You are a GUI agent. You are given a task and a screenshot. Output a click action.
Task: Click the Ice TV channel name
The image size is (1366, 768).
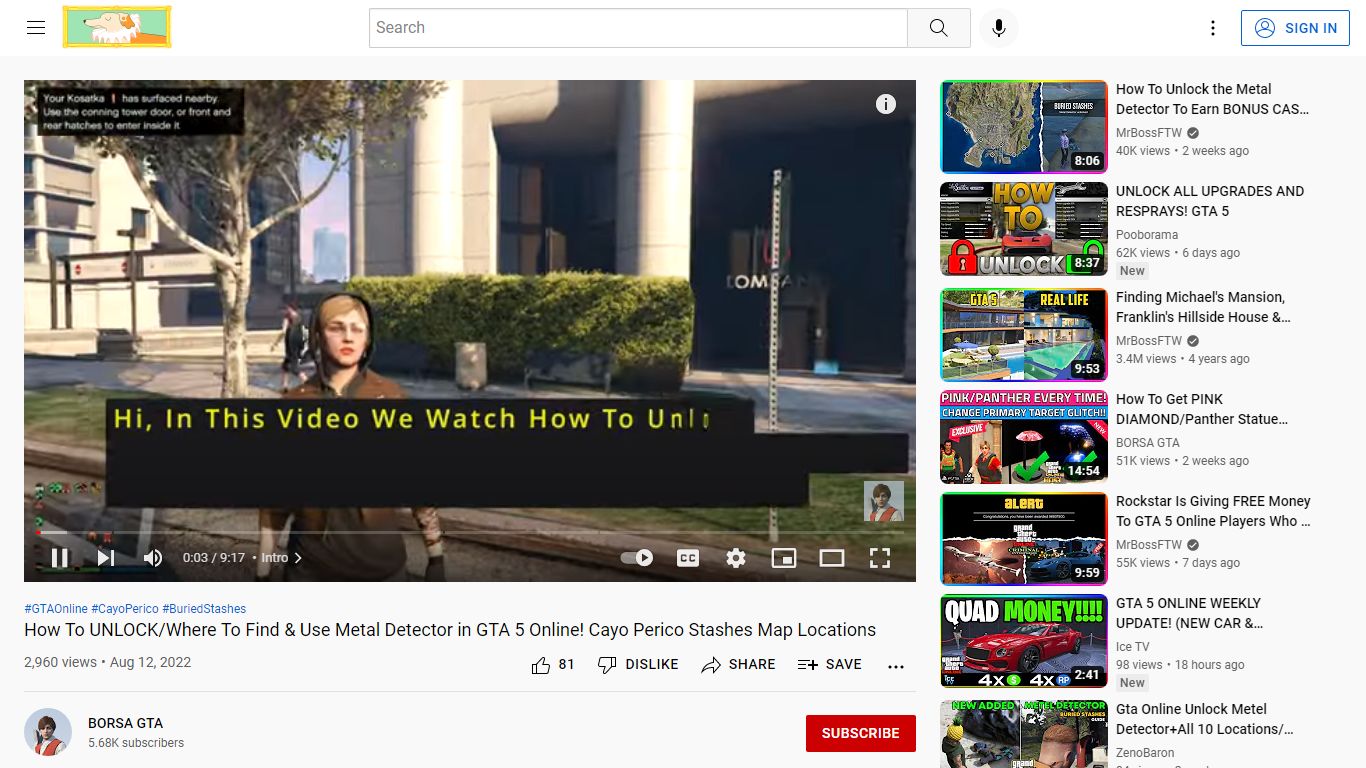tap(1133, 647)
